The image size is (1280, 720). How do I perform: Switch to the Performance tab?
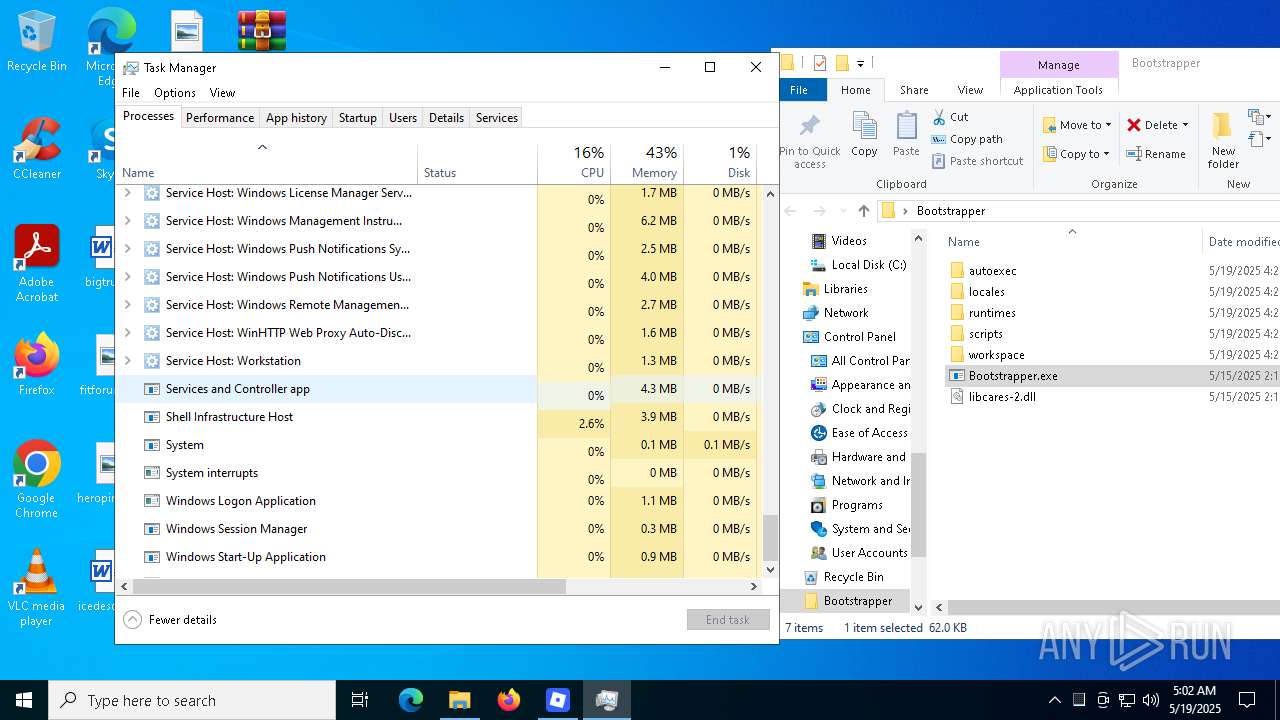coord(220,118)
